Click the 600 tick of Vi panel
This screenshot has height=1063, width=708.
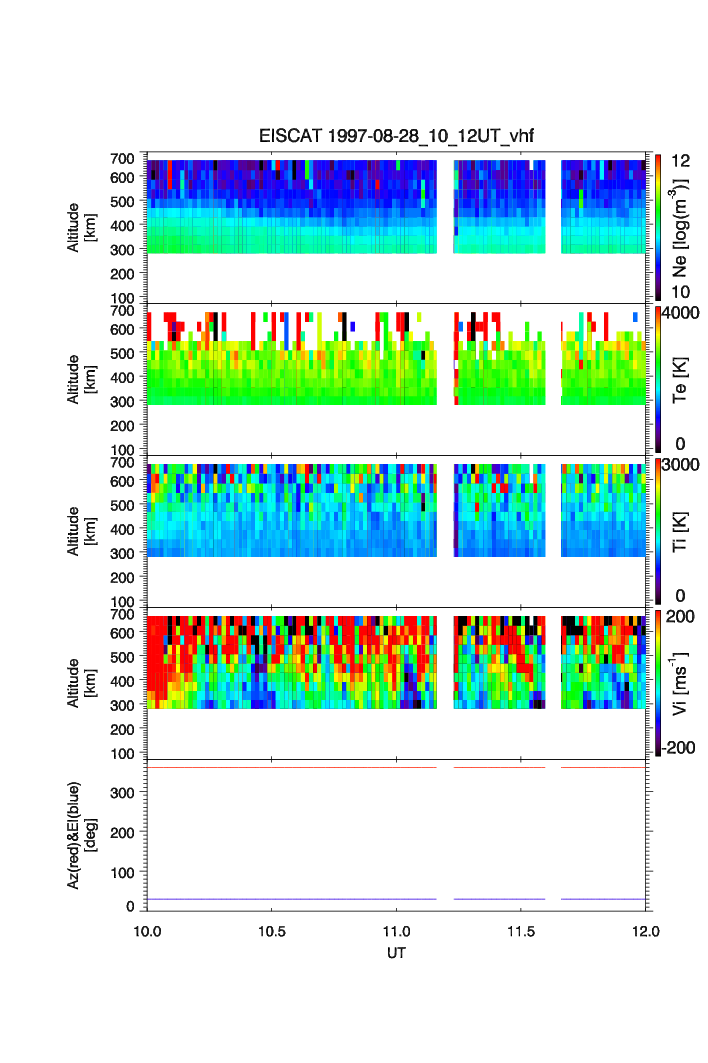(x=123, y=633)
